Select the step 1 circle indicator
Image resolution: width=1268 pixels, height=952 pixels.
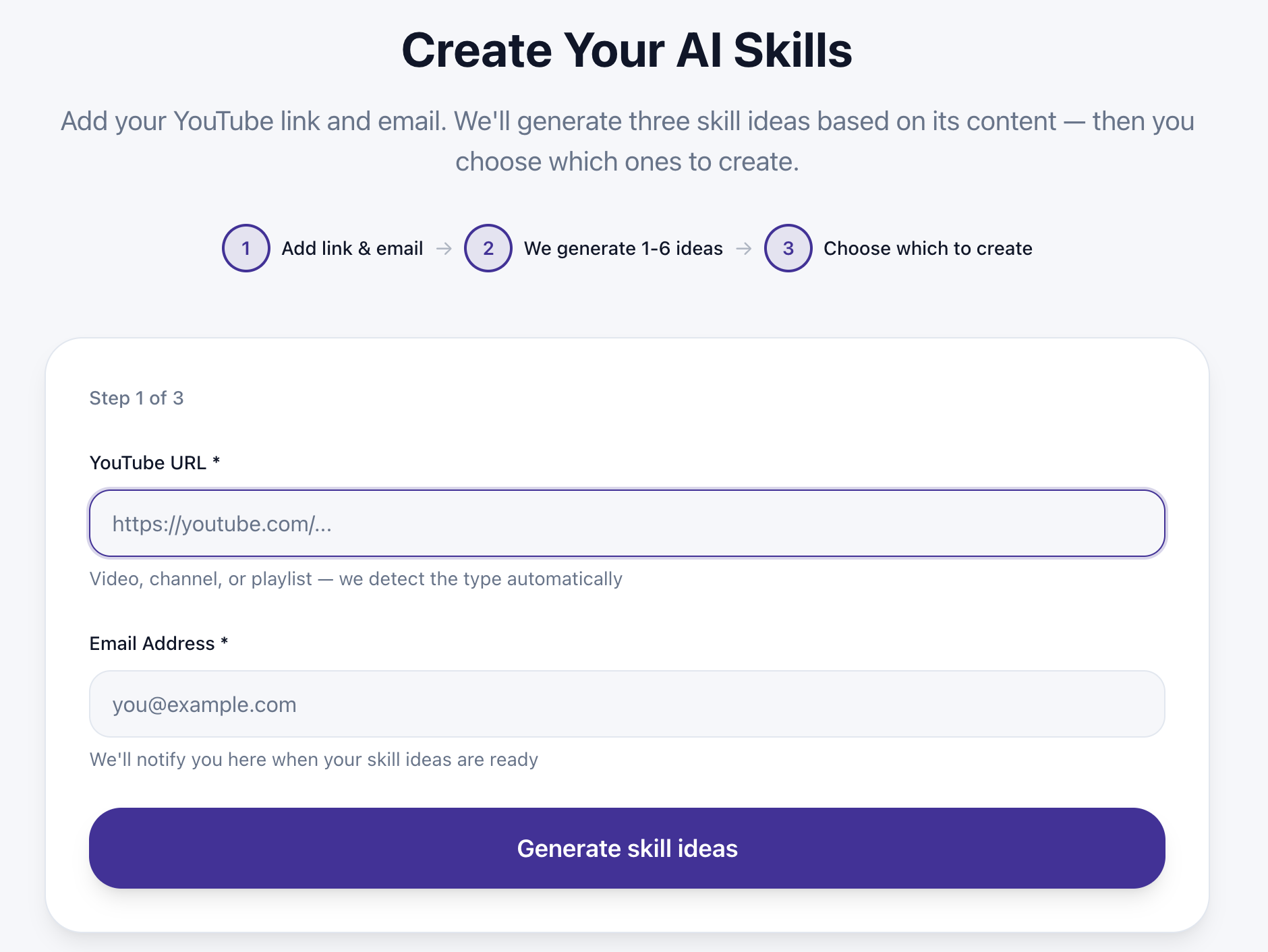[x=246, y=248]
